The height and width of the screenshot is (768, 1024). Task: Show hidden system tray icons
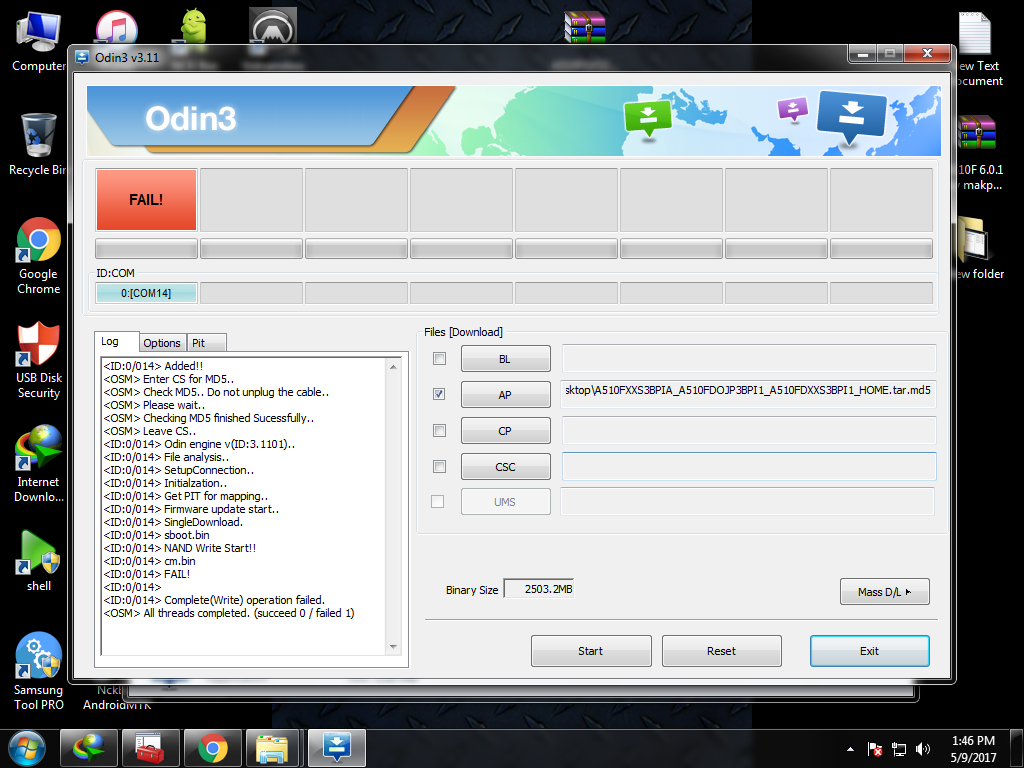pyautogui.click(x=850, y=748)
